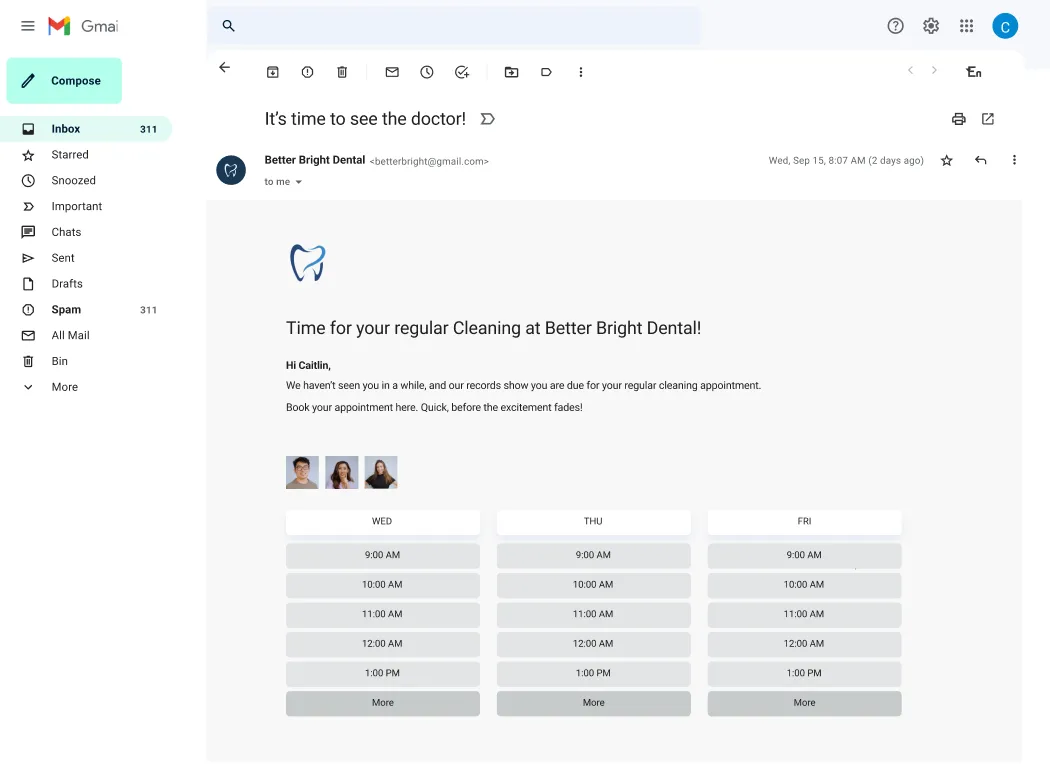Viewport: 1050px width, 774px height.
Task: Delete this email with trash icon
Action: click(342, 72)
